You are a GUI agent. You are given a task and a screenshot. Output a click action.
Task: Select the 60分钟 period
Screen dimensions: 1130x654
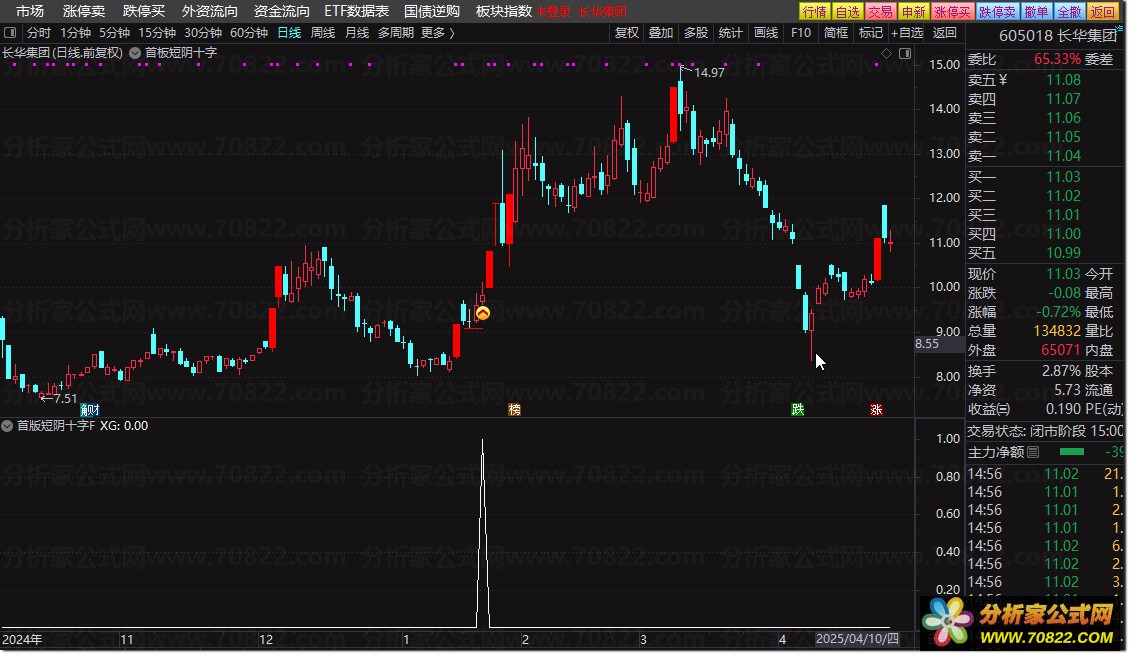[x=249, y=32]
